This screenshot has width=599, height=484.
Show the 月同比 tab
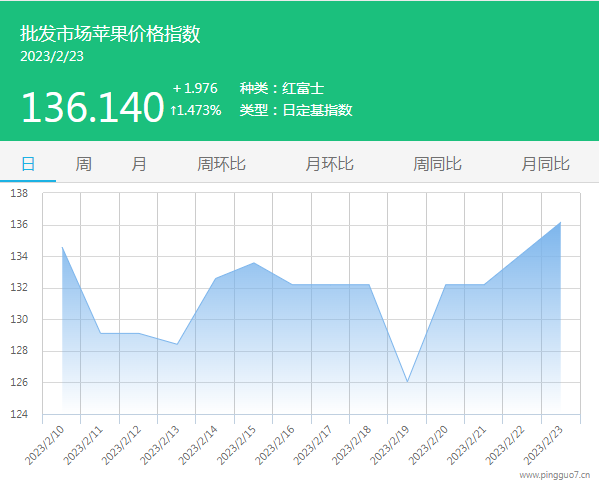click(546, 164)
